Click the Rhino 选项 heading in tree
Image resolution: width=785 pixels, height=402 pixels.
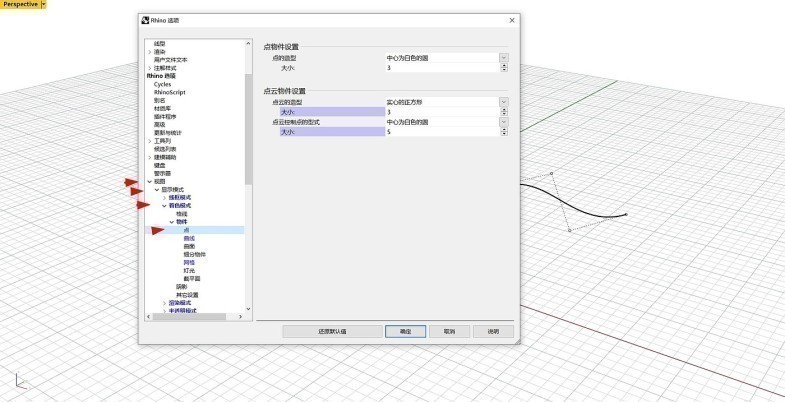[161, 76]
